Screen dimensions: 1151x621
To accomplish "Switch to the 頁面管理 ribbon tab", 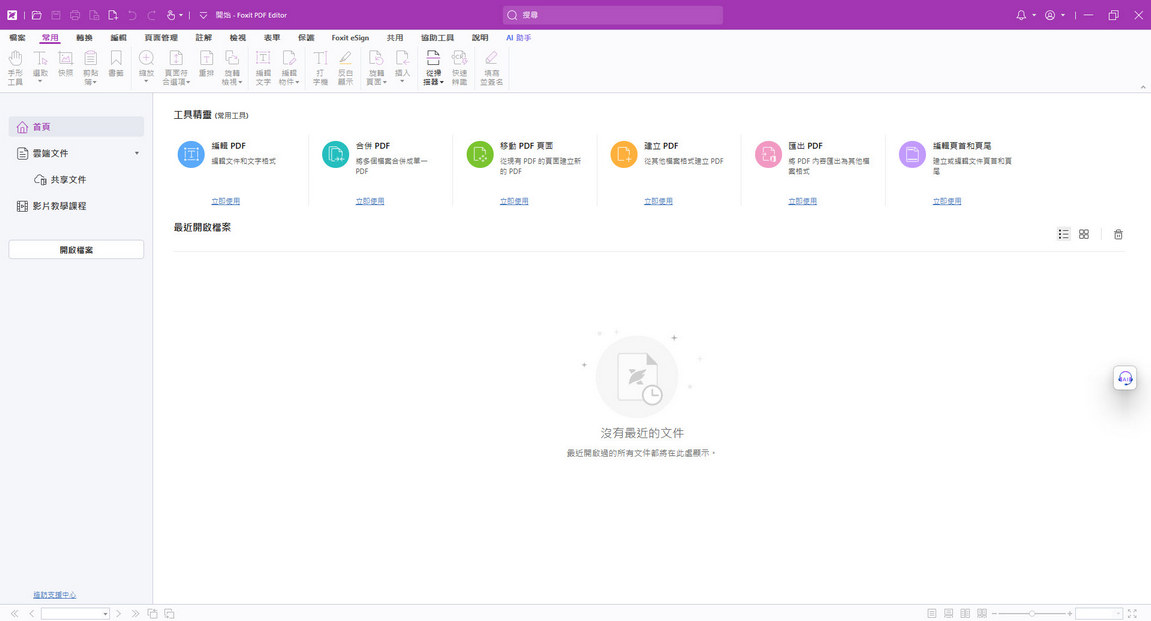I will click(160, 37).
